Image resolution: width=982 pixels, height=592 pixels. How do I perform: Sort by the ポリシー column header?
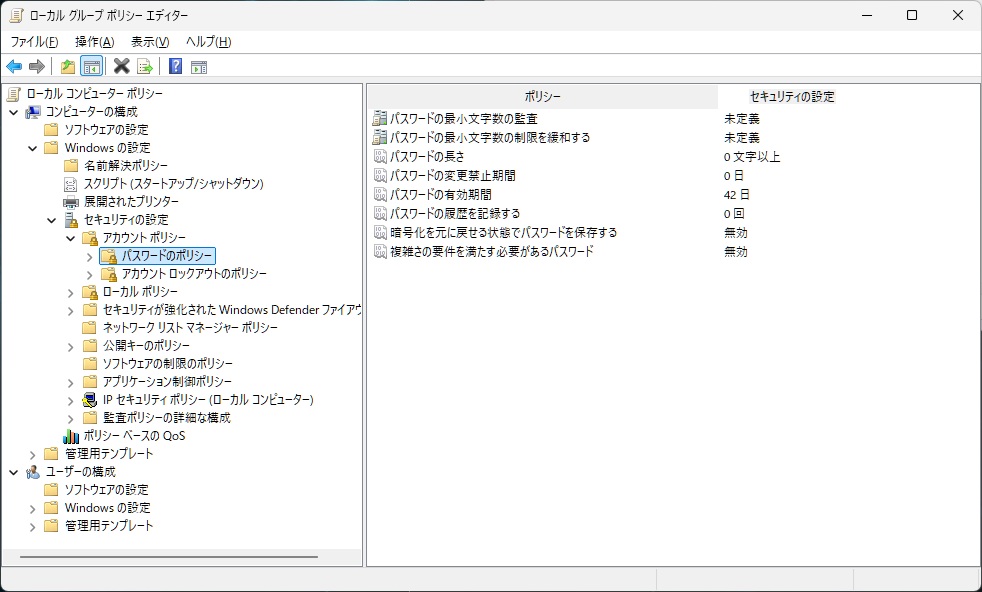click(x=542, y=97)
